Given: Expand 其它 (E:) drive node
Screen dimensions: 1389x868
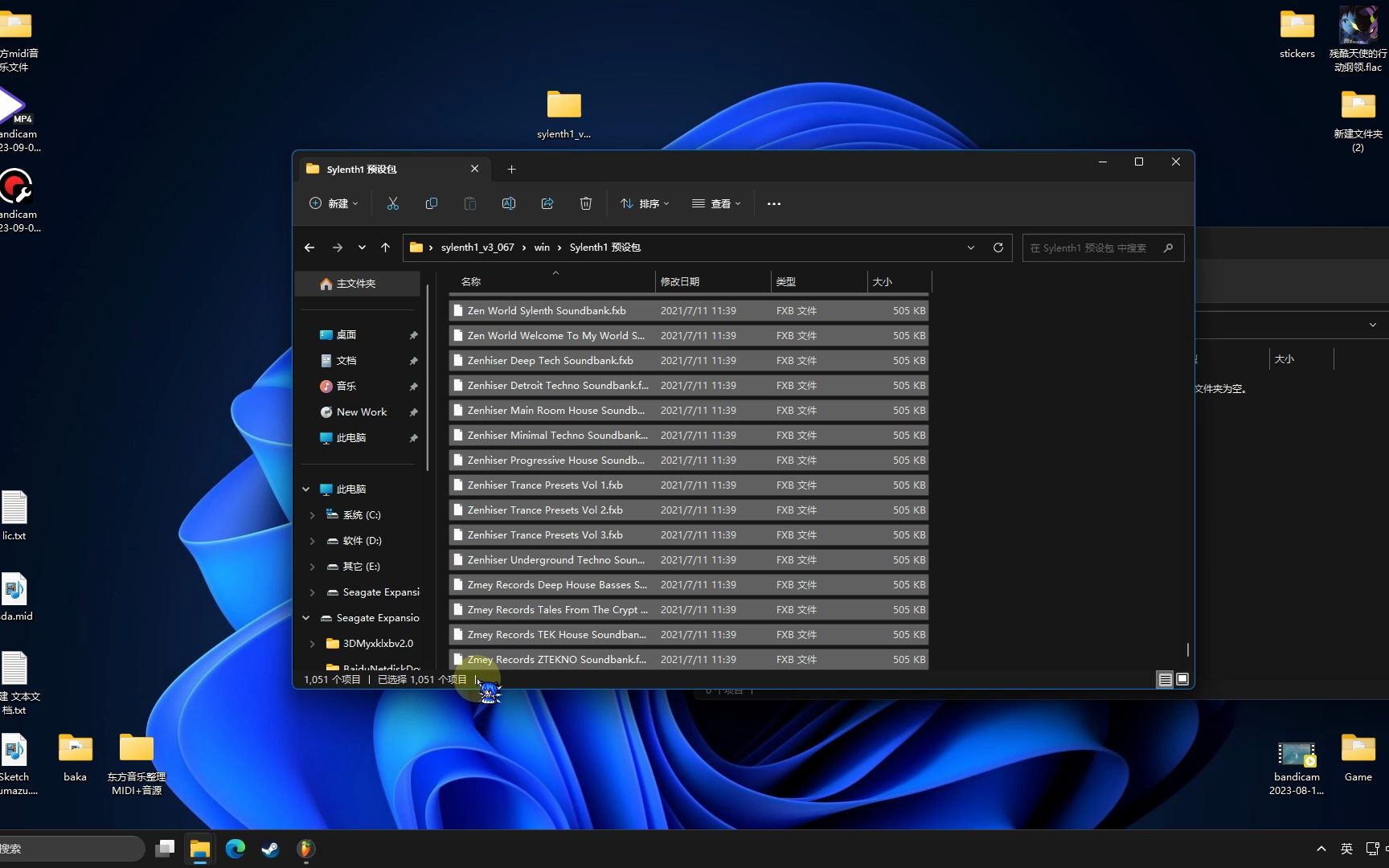Looking at the screenshot, I should (312, 567).
